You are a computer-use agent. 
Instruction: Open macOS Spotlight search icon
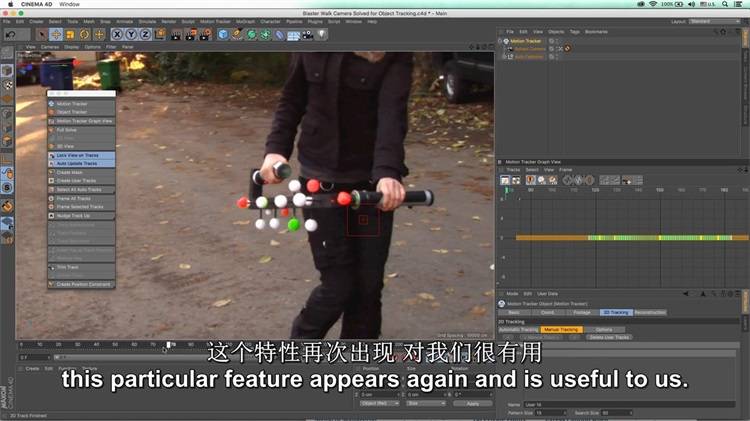click(x=725, y=4)
